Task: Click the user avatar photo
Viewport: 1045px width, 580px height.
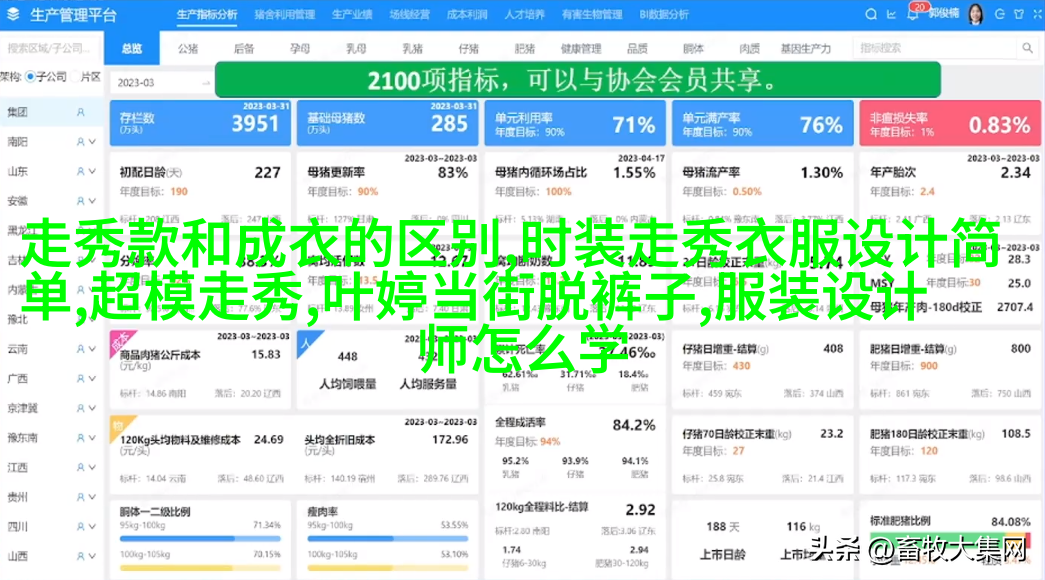Action: [x=975, y=15]
